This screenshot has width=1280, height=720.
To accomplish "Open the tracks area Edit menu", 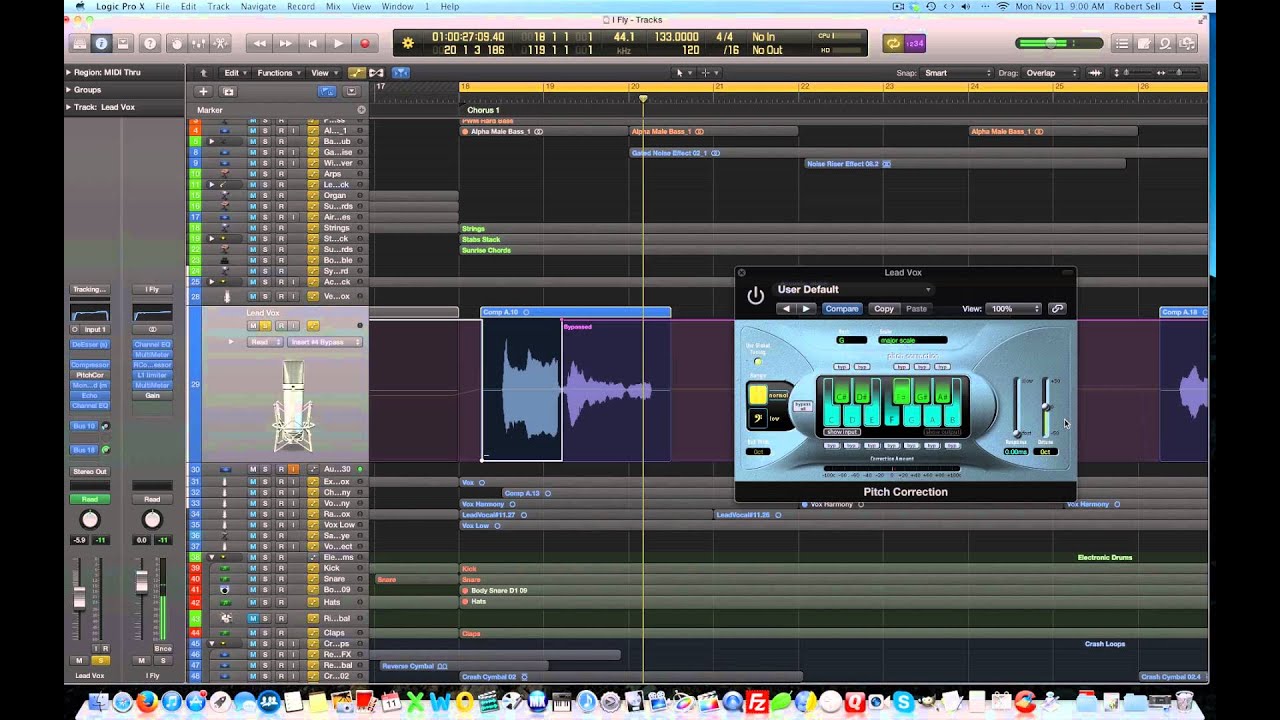I will (x=234, y=73).
